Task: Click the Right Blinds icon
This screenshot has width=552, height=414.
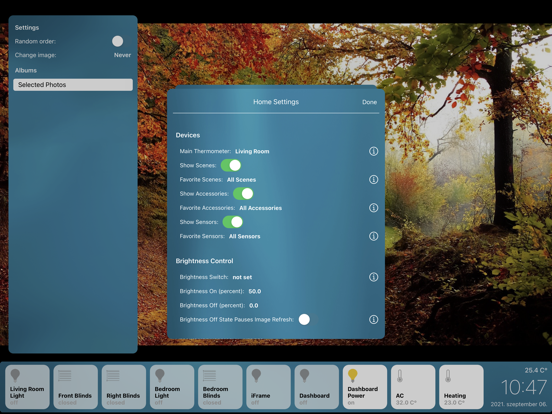Action: point(113,376)
